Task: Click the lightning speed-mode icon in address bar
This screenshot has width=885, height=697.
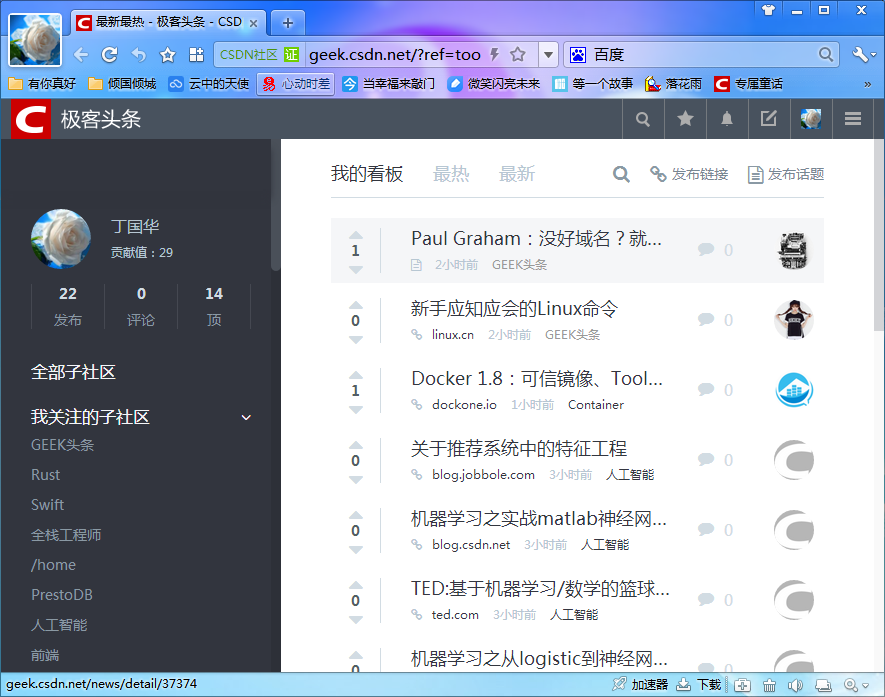Action: point(494,55)
